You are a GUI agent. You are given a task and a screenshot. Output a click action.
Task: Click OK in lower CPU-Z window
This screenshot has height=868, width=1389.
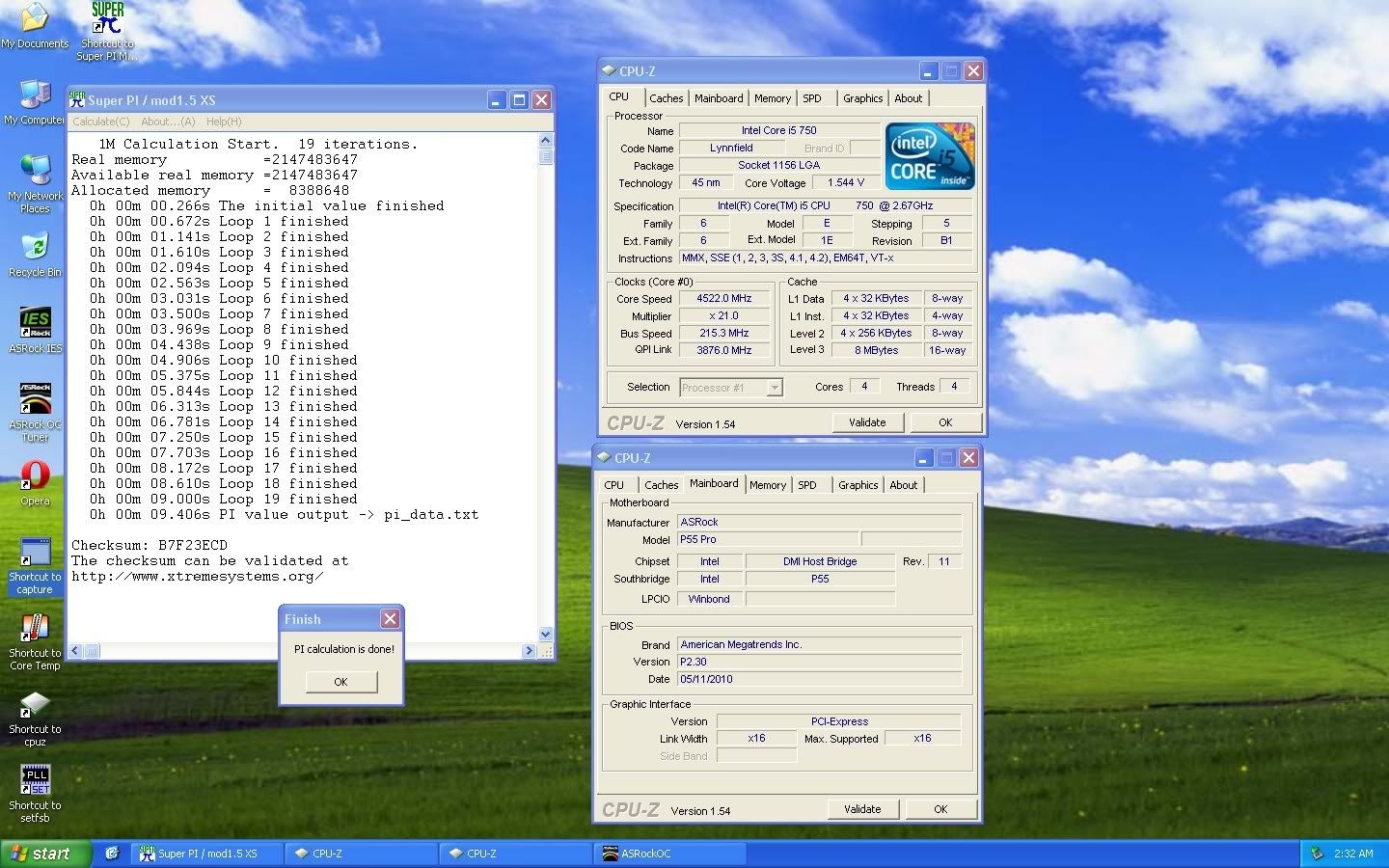(x=940, y=809)
